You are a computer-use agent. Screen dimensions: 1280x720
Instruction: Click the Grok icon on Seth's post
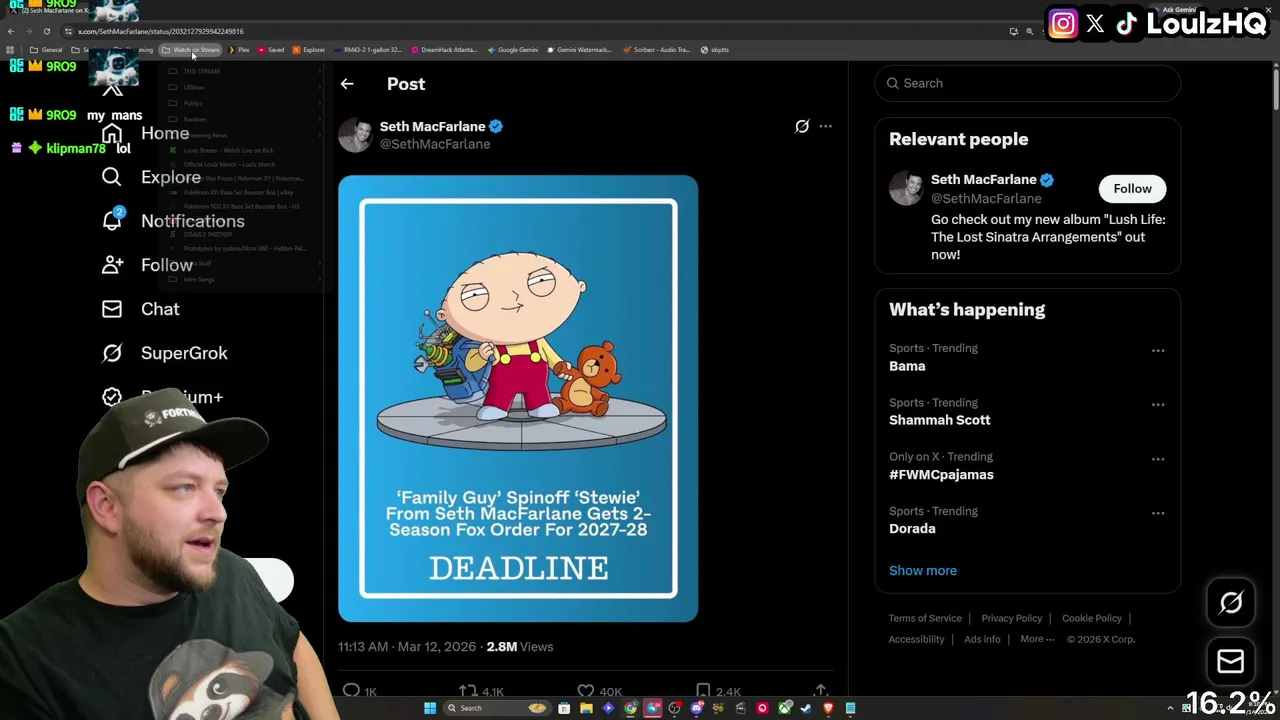802,126
